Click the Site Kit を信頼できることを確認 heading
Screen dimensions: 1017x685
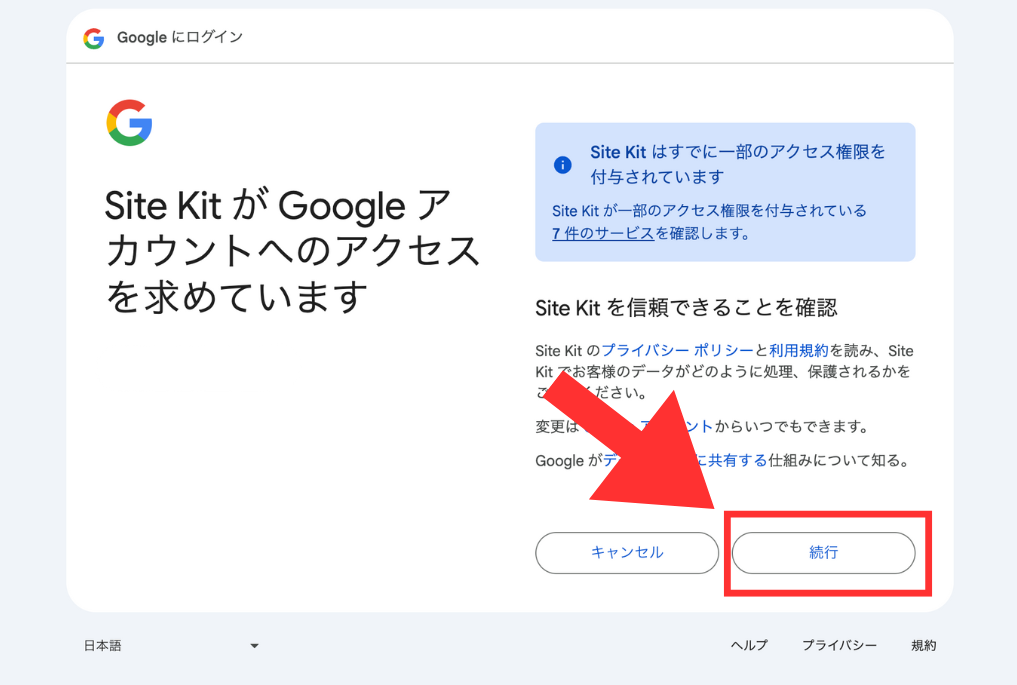pyautogui.click(x=686, y=308)
